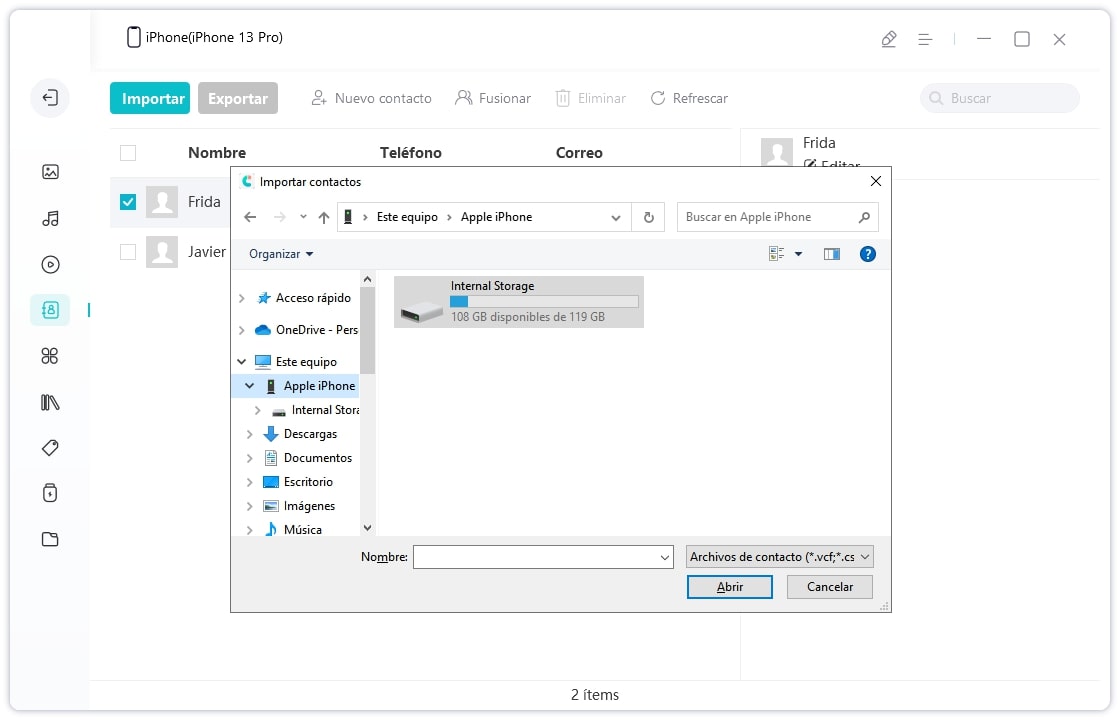Open the Organizar dropdown menu
1120x720 pixels.
tap(281, 254)
